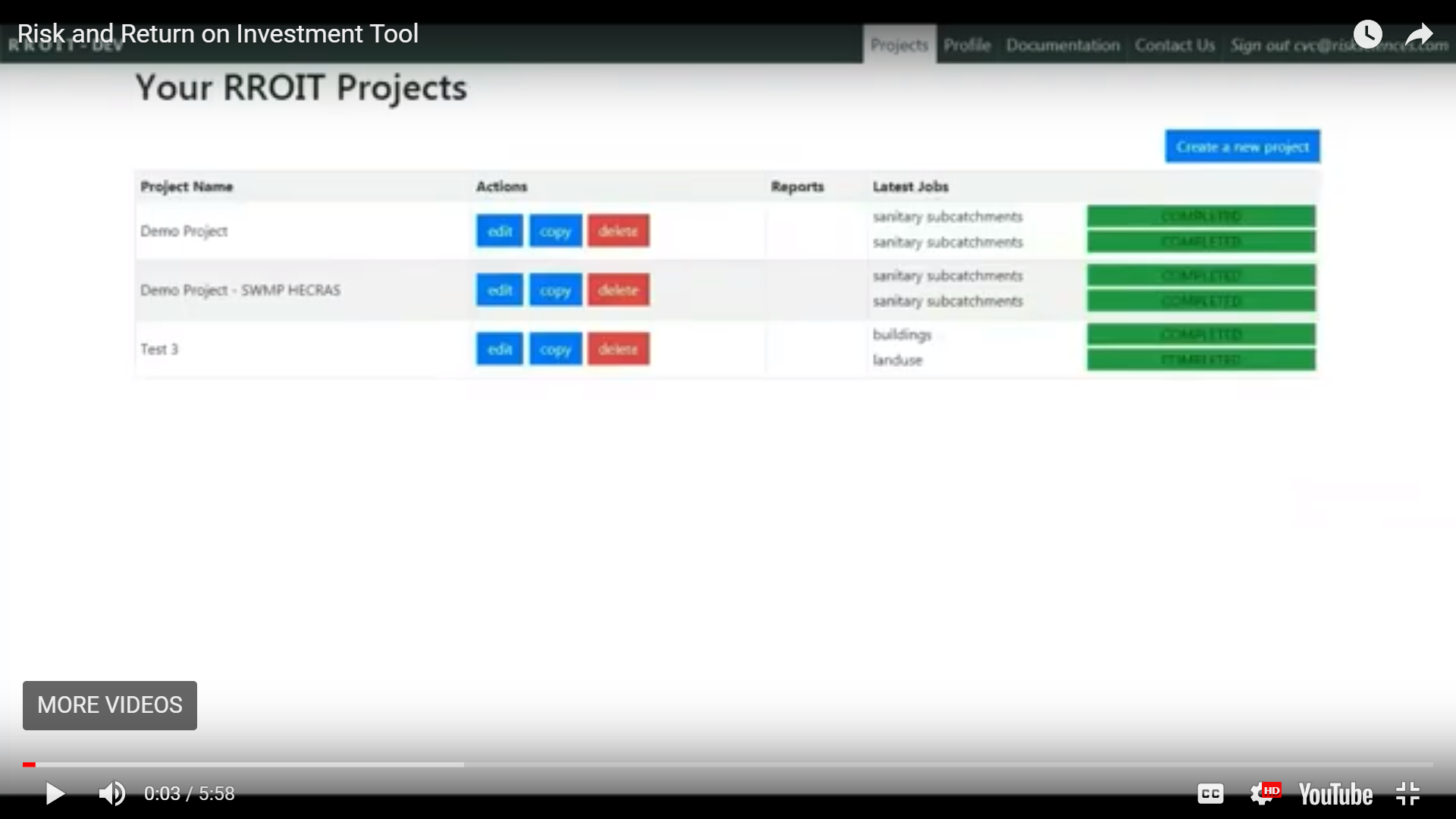The image size is (1456, 819).
Task: Exit fullscreen mode
Action: click(x=1407, y=793)
